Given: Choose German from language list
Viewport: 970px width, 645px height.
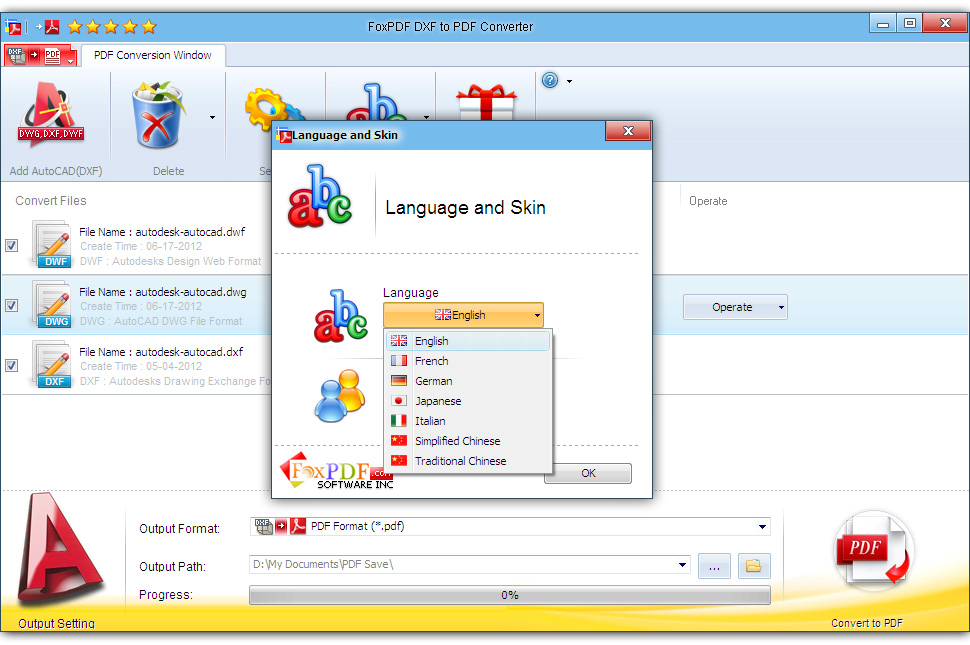Looking at the screenshot, I should pos(468,381).
